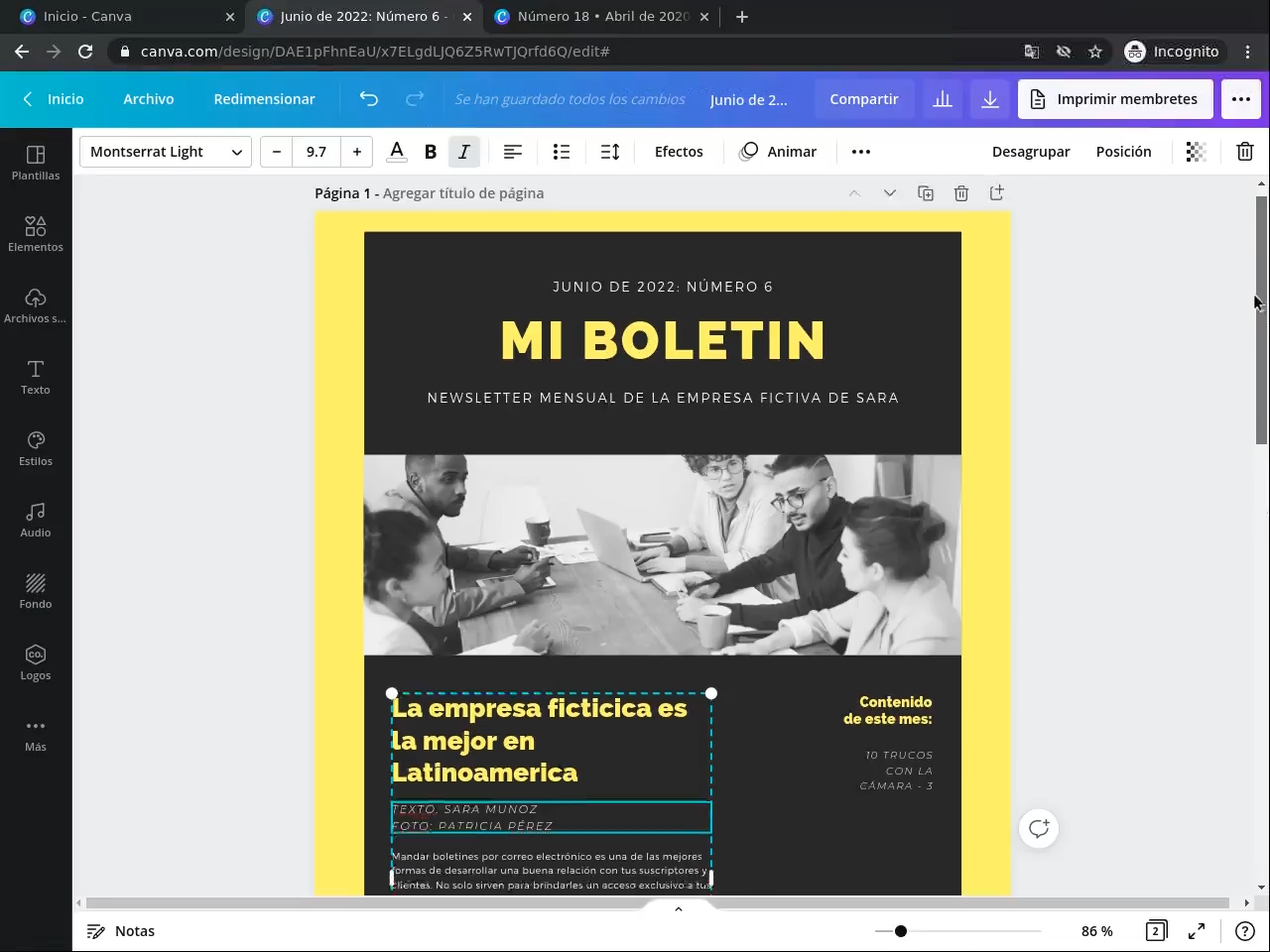Viewport: 1270px width, 952px height.
Task: Click the transparency checkerboard icon
Action: click(x=1196, y=152)
